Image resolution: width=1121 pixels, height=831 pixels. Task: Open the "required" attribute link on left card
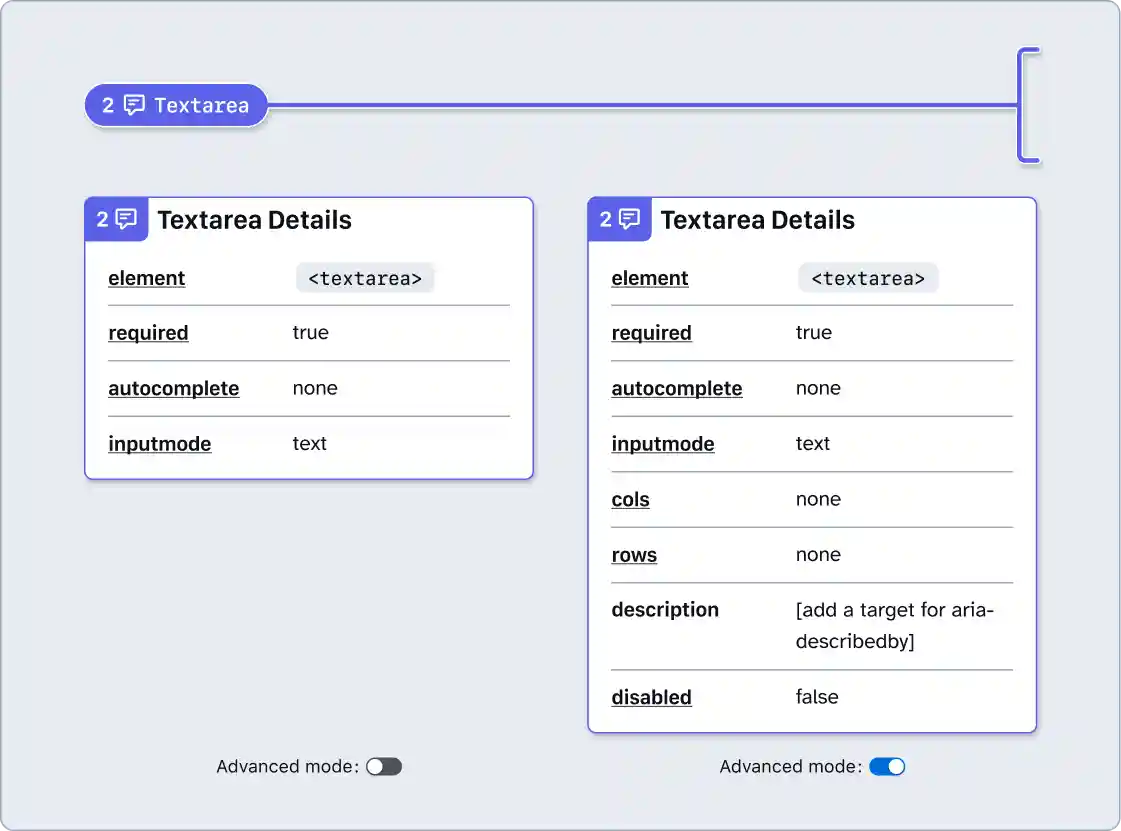(148, 333)
